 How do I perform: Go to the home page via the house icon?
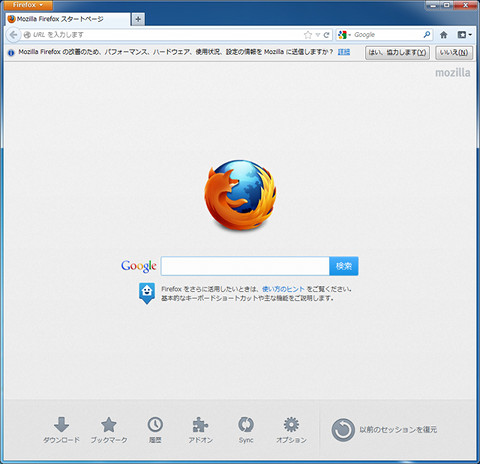pos(443,35)
